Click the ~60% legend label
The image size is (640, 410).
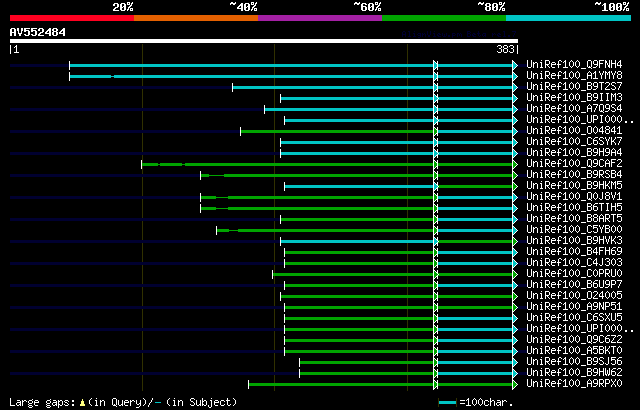367,7
